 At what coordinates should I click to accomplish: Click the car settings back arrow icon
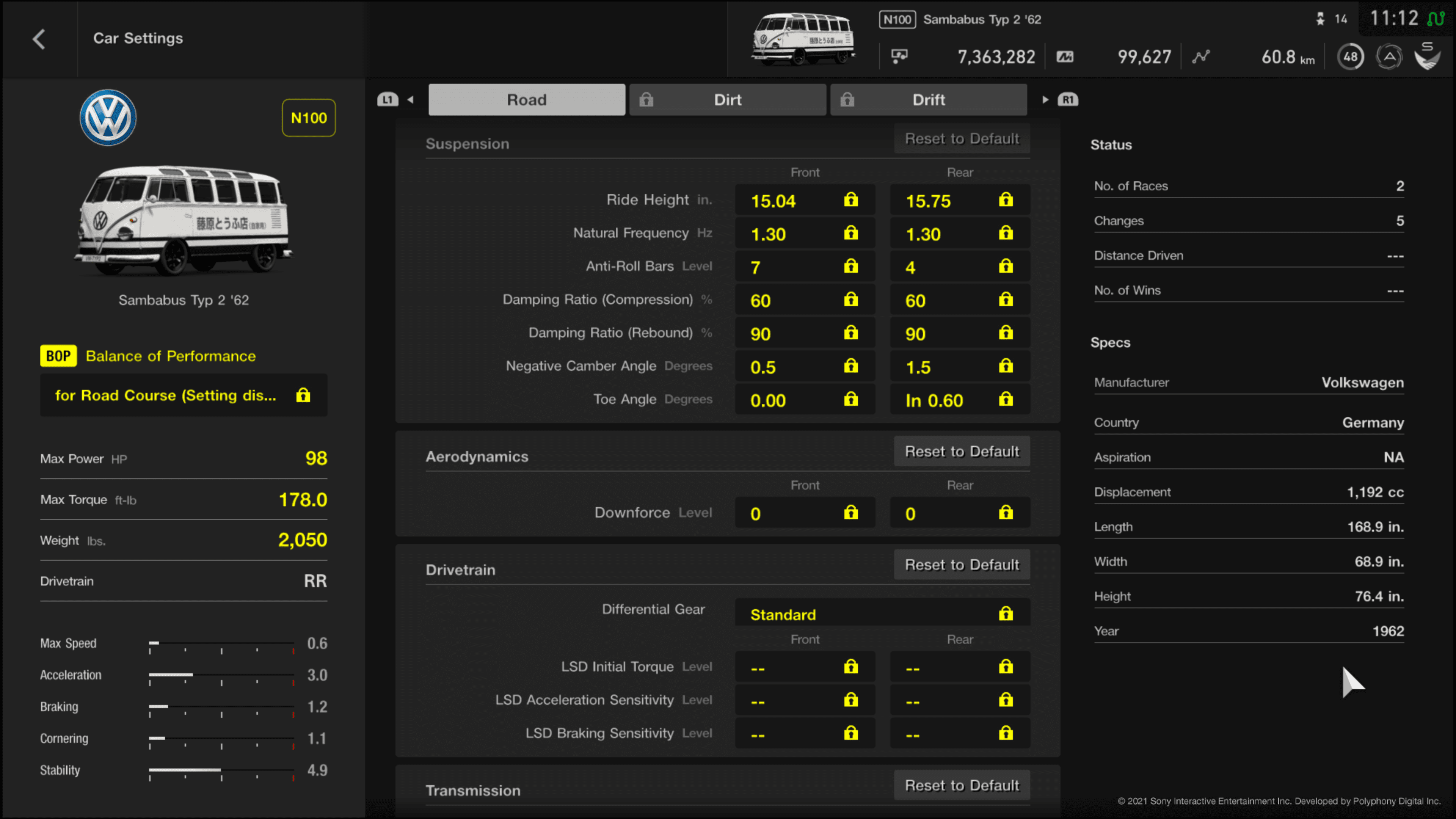(38, 38)
